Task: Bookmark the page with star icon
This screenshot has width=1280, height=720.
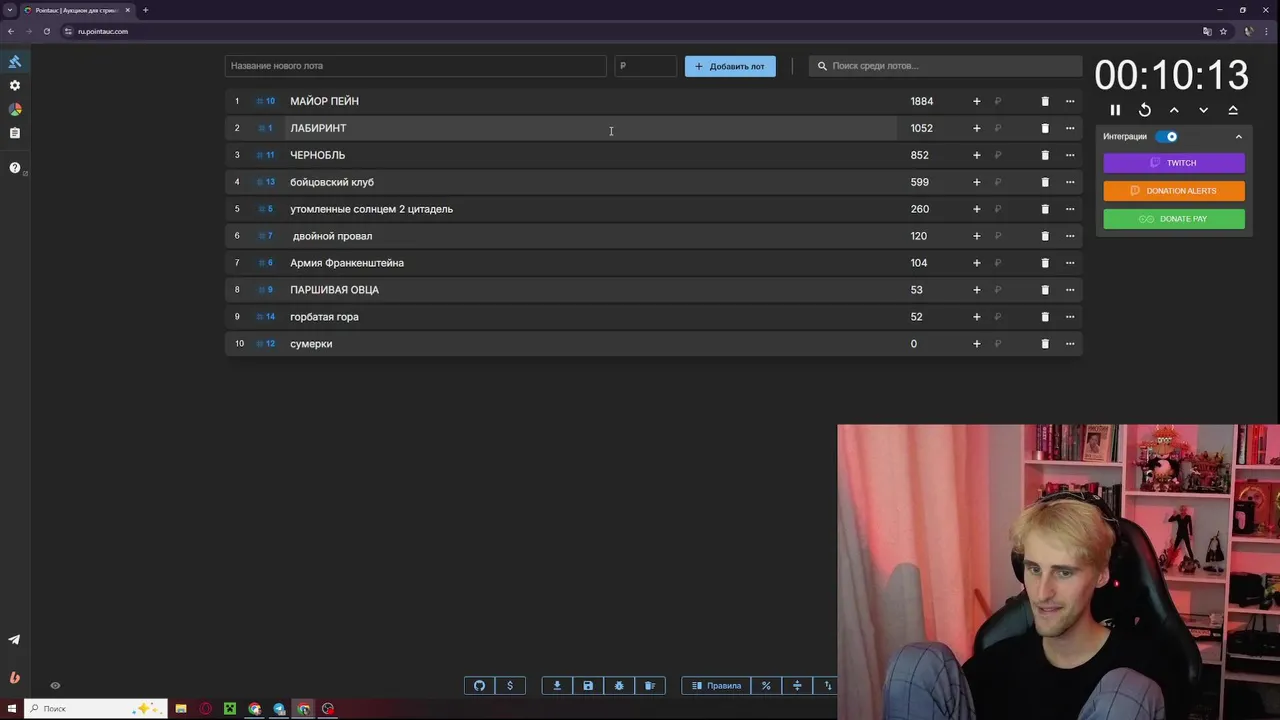Action: [x=1223, y=31]
